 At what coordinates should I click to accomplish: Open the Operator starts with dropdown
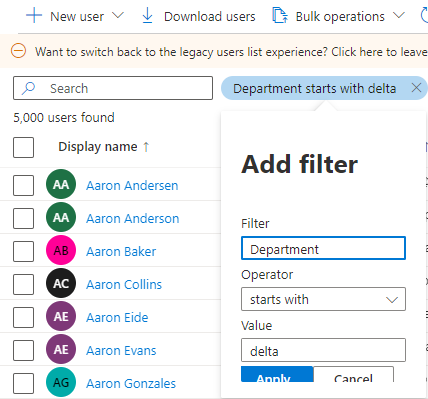pos(323,299)
